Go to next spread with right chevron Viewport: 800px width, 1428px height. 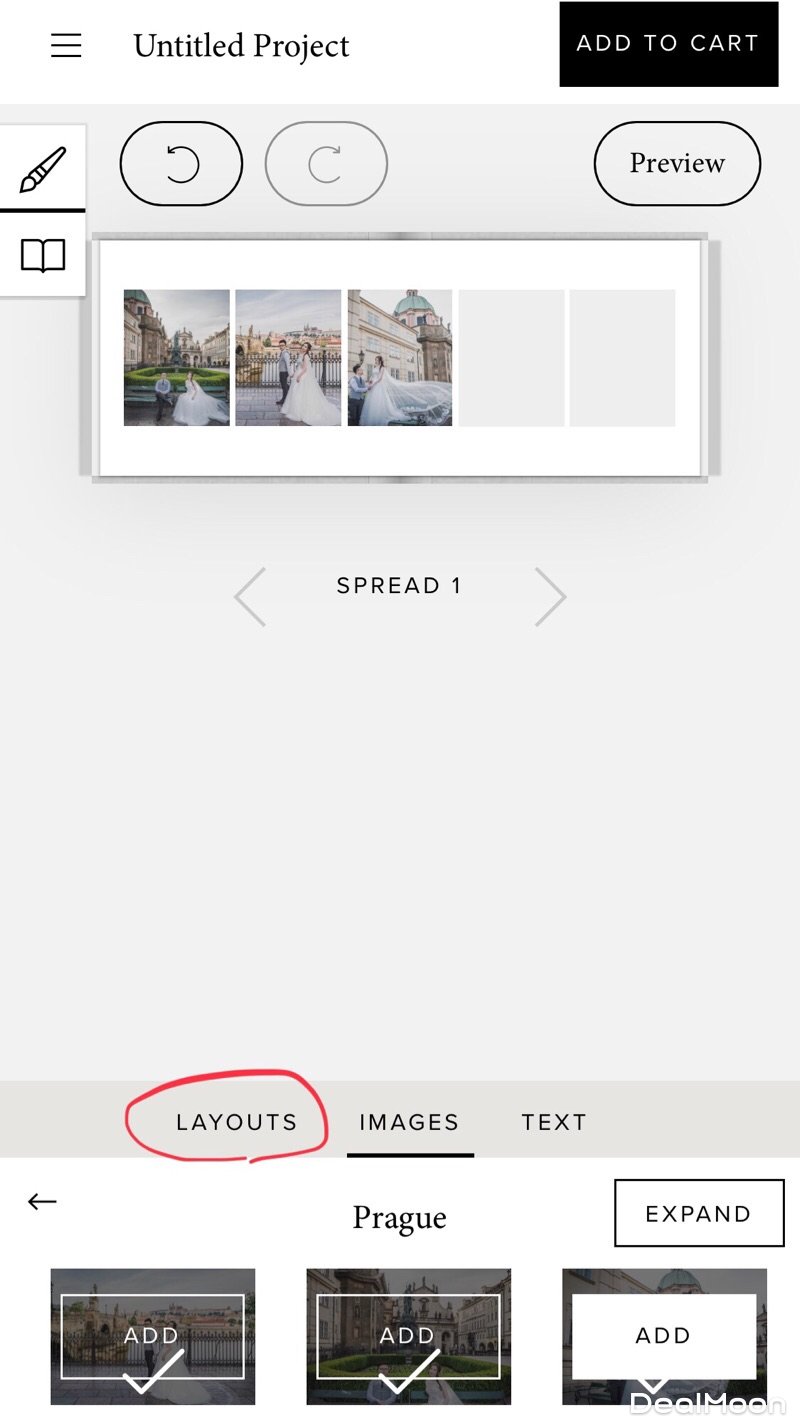[x=550, y=597]
